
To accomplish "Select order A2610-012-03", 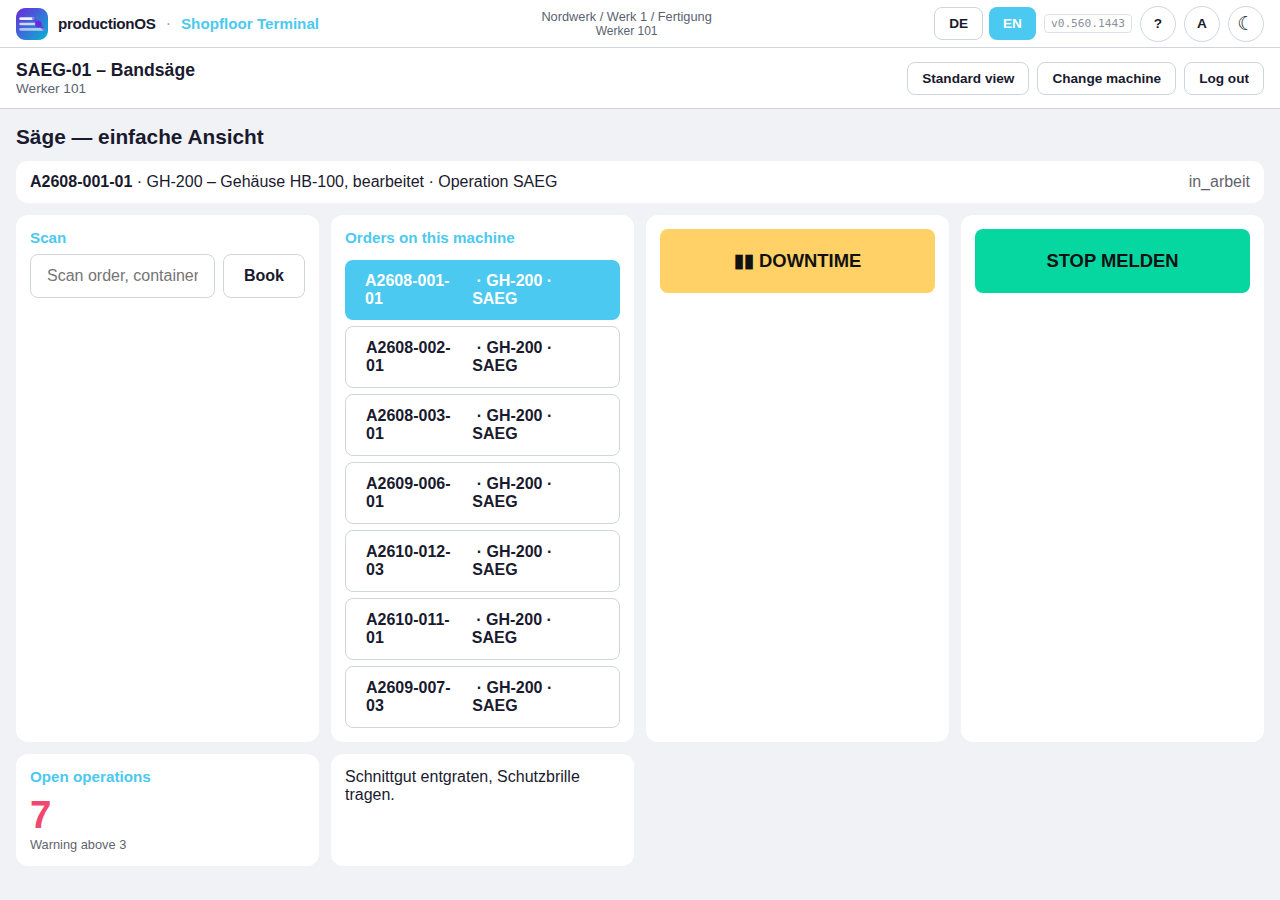I will [482, 561].
